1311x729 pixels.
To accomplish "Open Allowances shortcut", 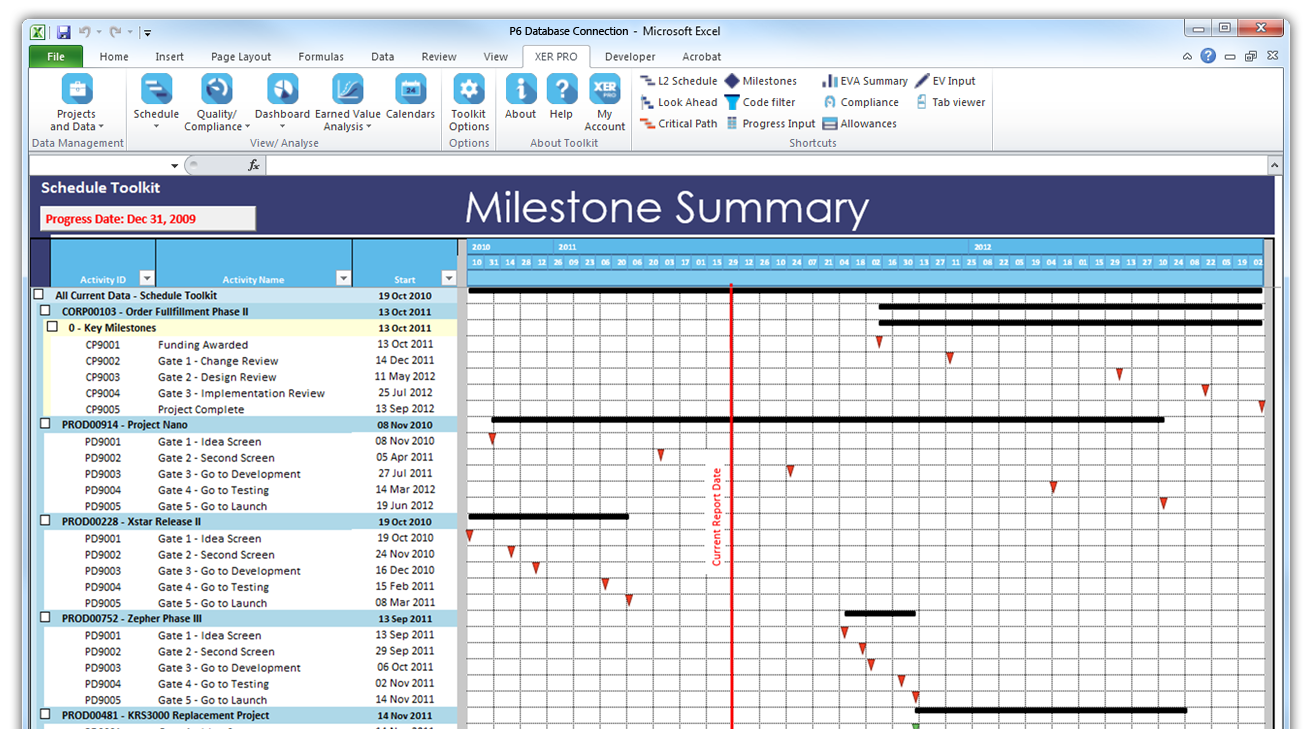I will pos(860,124).
